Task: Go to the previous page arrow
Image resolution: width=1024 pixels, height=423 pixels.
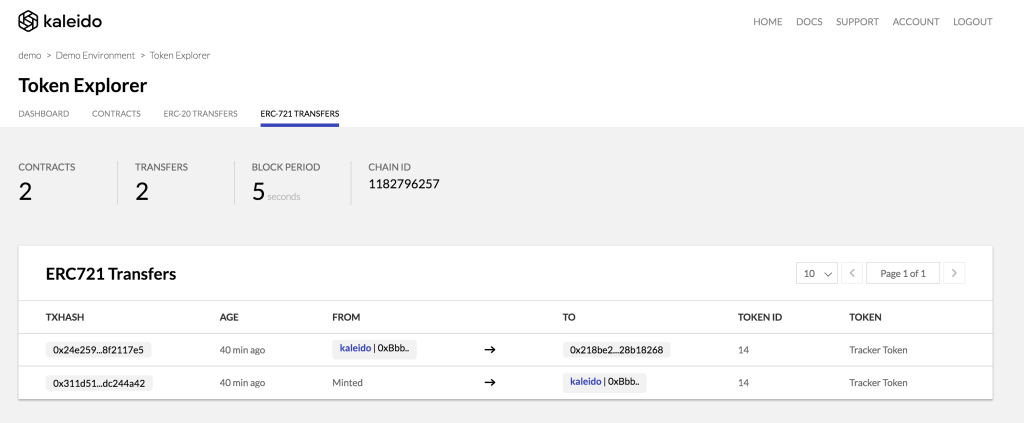Action: pyautogui.click(x=852, y=274)
